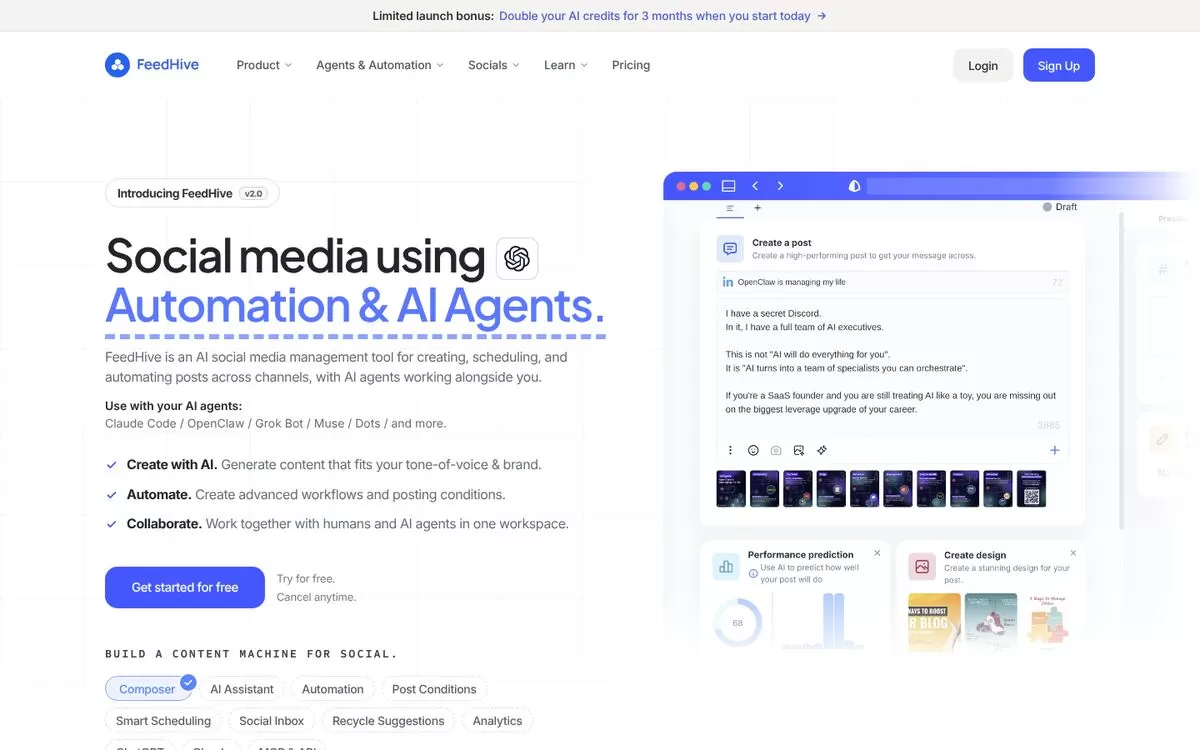
Task: Click the post body text starting I have a secret Discord
Action: click(x=892, y=361)
